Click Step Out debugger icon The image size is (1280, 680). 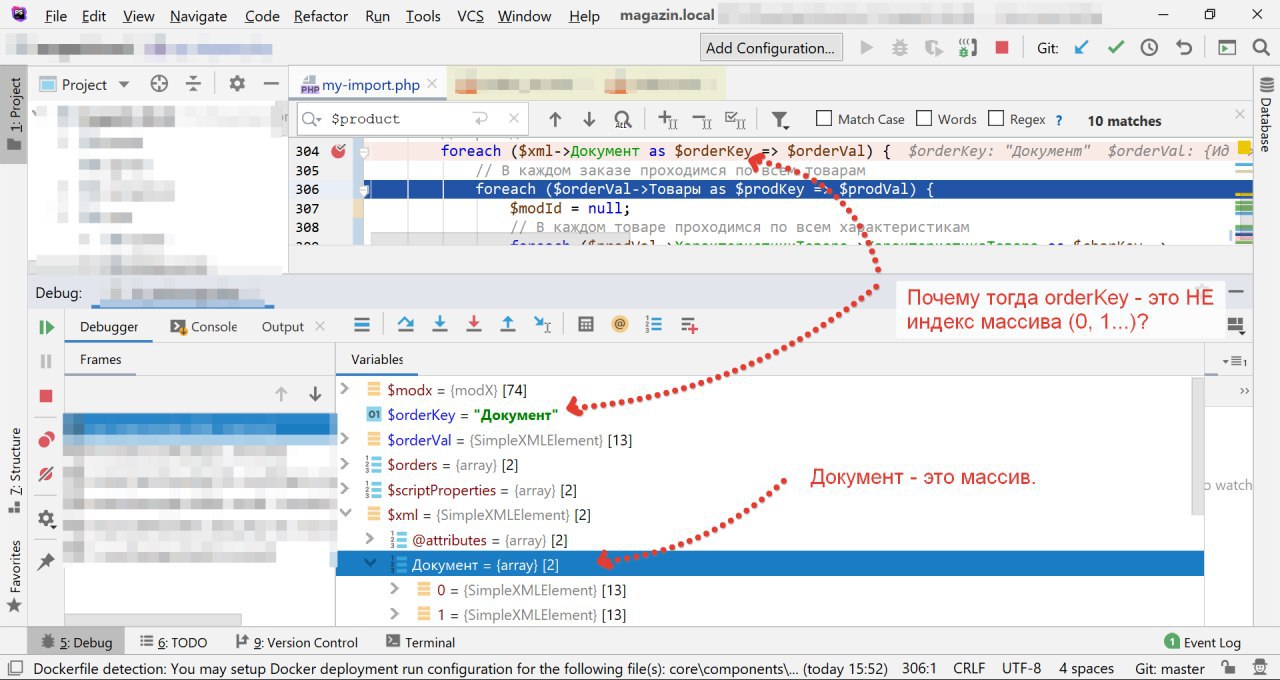[x=508, y=324]
